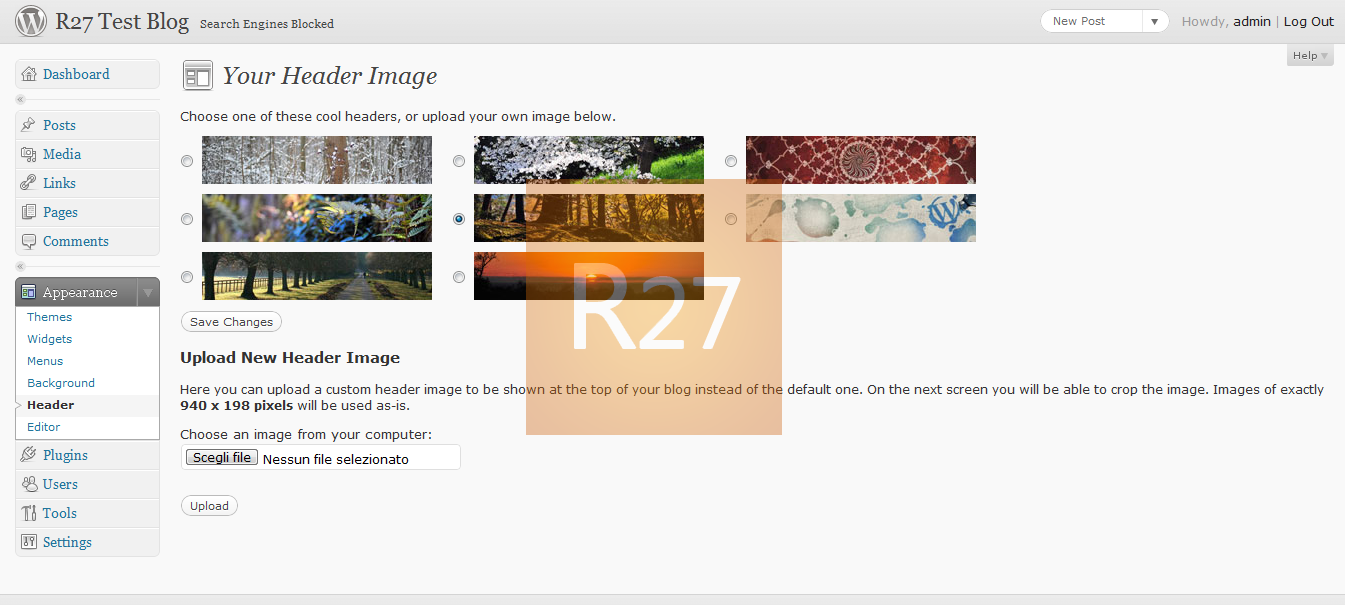Click the Log Out link

[x=1309, y=21]
